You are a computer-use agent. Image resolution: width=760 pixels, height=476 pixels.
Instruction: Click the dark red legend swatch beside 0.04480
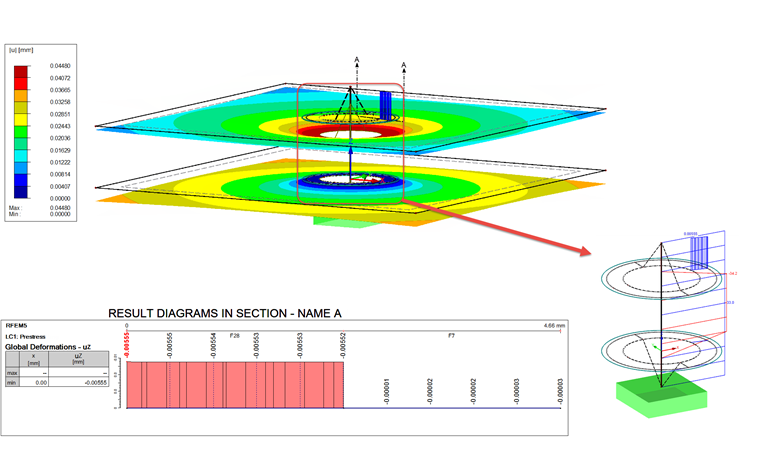pos(21,72)
